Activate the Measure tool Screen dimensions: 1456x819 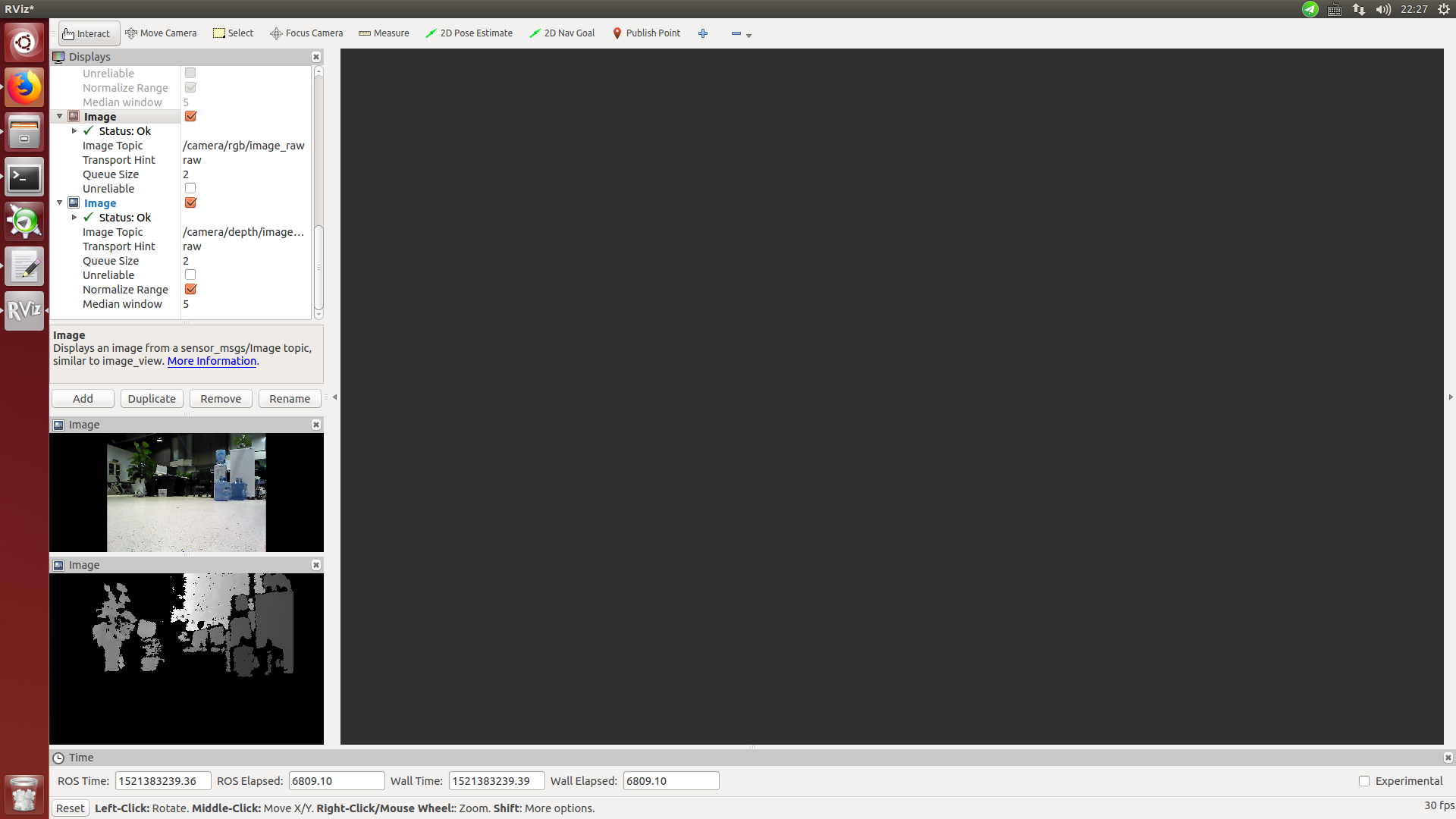pos(384,33)
